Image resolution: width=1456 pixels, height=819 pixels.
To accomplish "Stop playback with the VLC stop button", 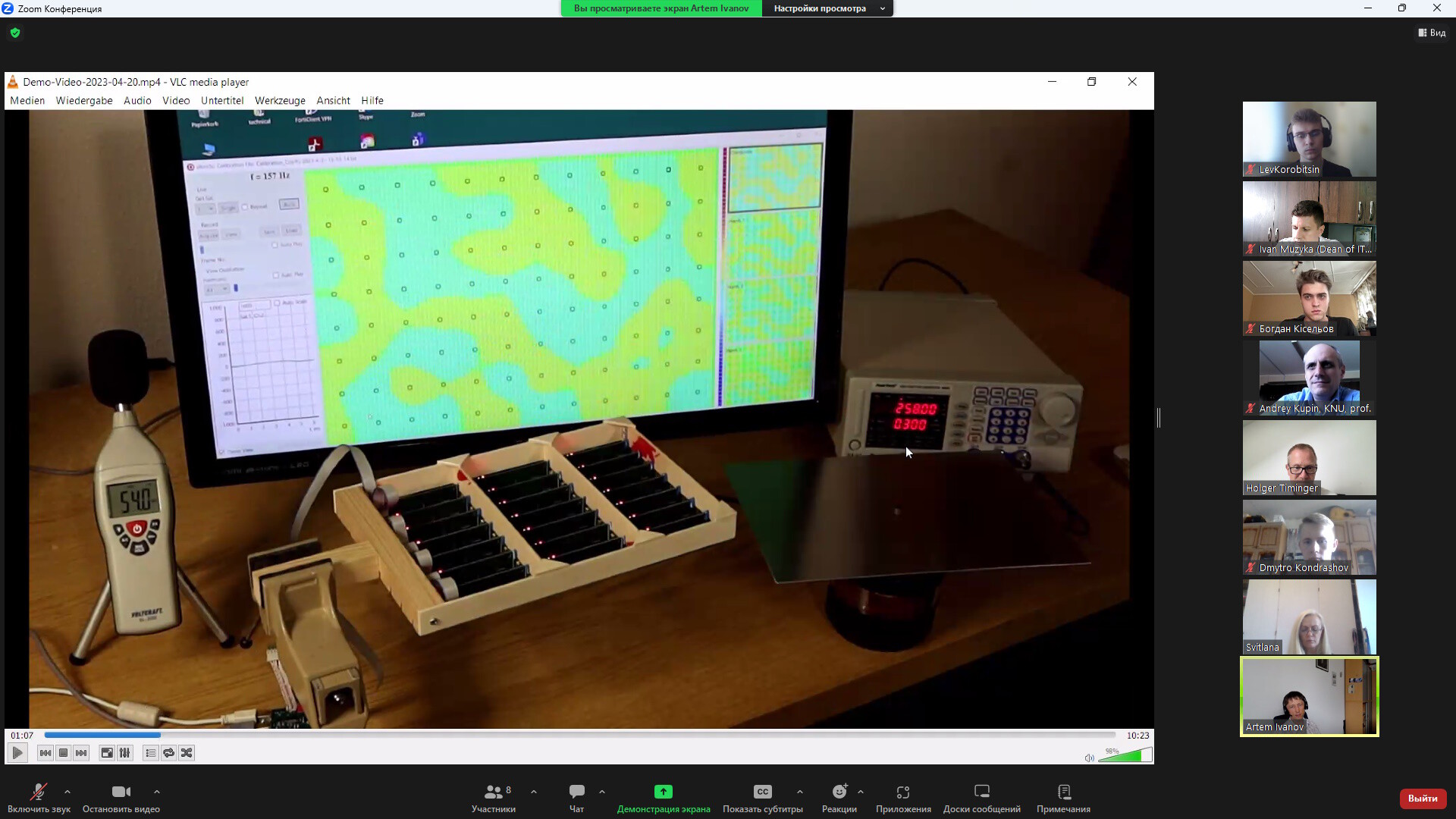I will pos(64,753).
